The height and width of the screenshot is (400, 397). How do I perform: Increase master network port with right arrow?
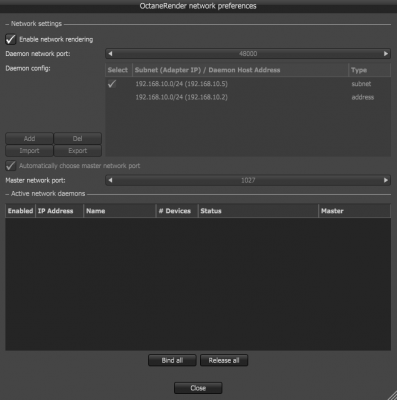[x=386, y=180]
